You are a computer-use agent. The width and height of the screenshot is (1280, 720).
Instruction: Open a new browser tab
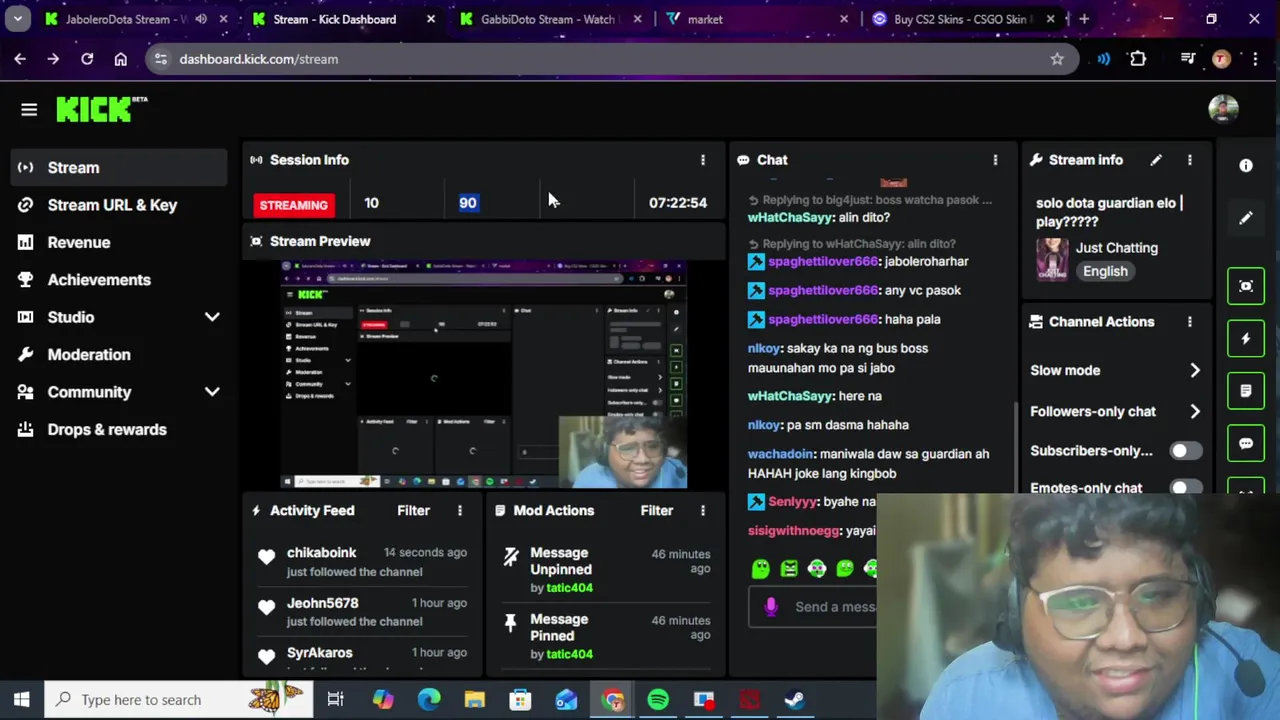(x=1084, y=19)
